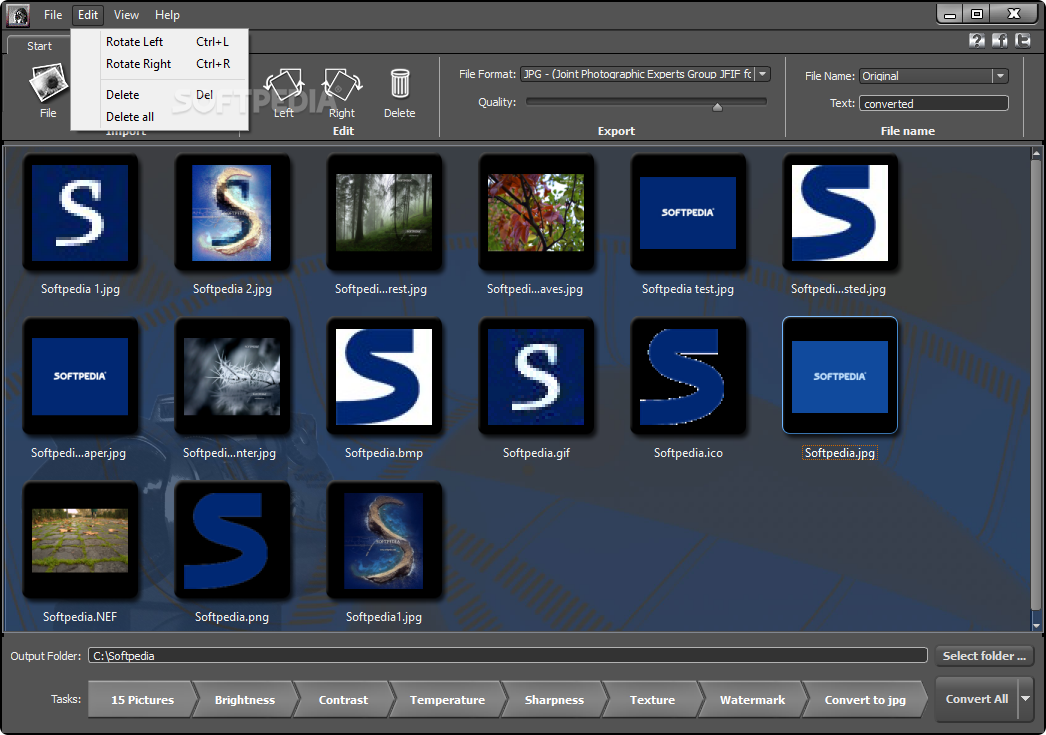Open the Texture task step
Screen dimensions: 1046x735
[652, 700]
